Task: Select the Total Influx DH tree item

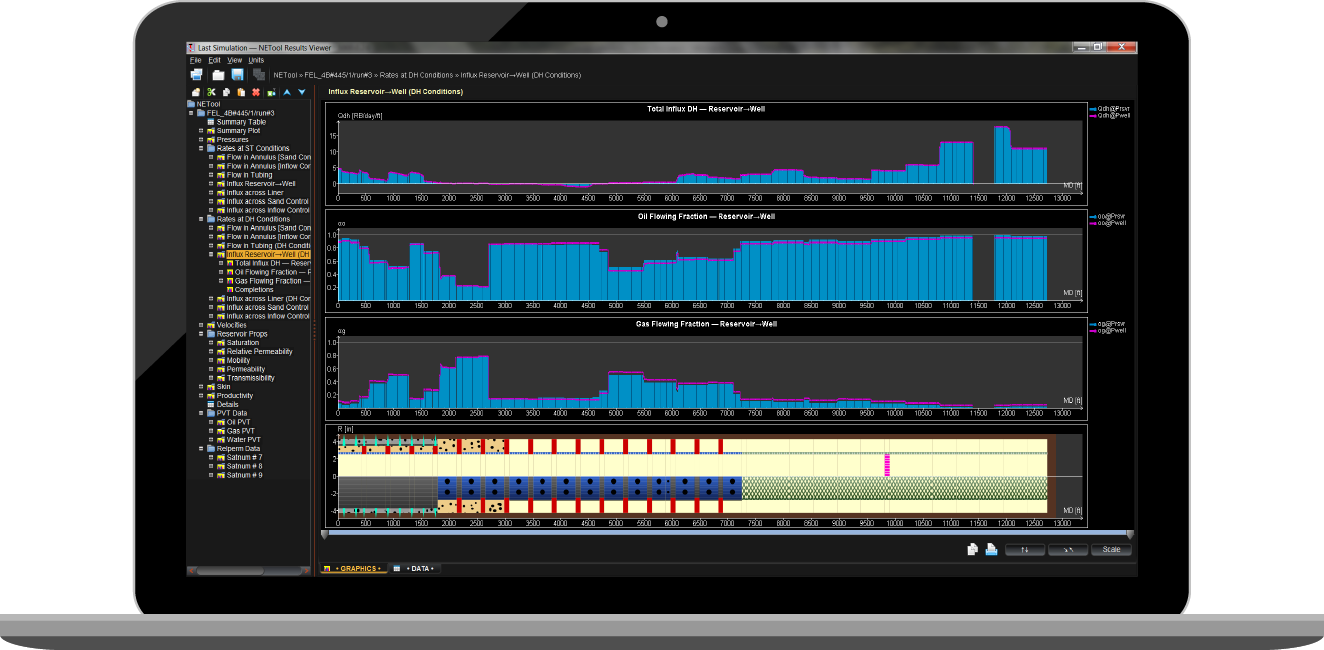Action: coord(273,263)
